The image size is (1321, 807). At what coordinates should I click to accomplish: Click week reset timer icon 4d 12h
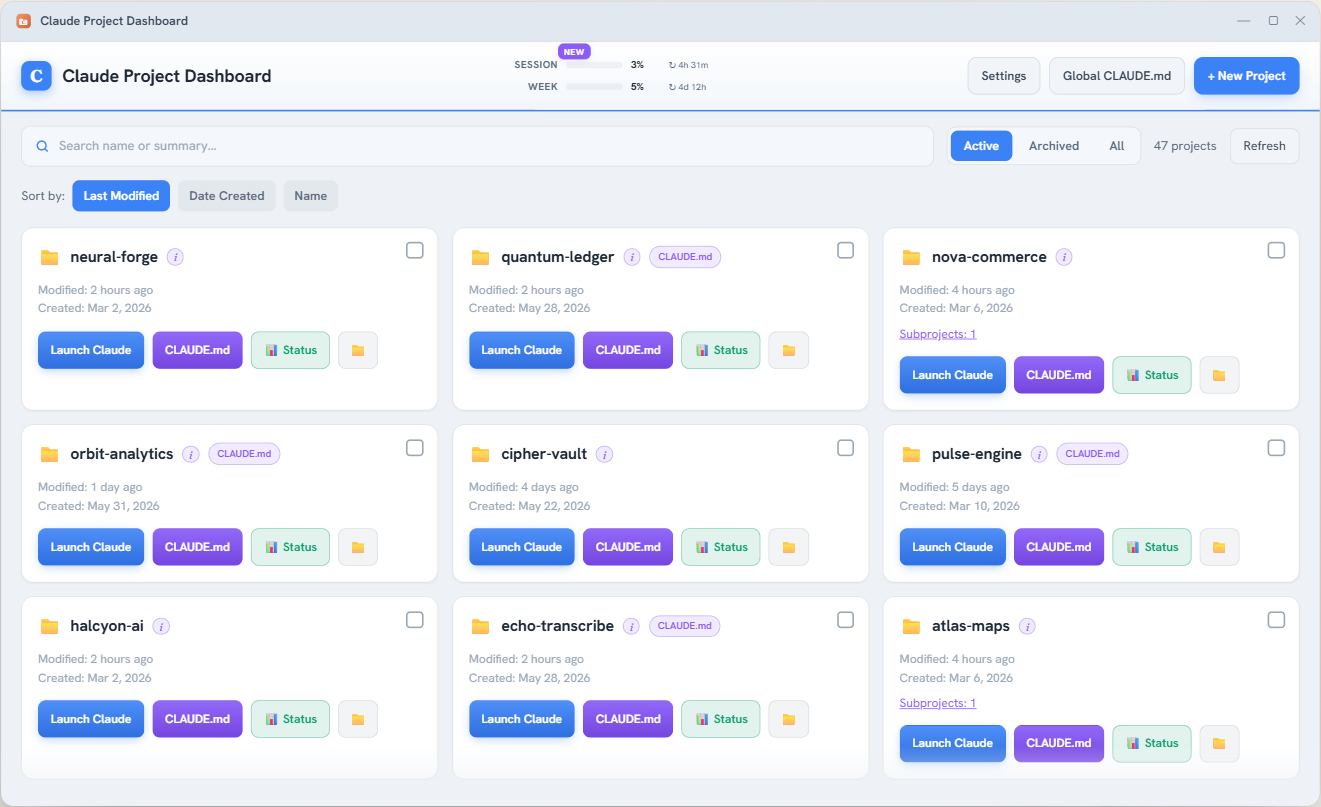(673, 87)
